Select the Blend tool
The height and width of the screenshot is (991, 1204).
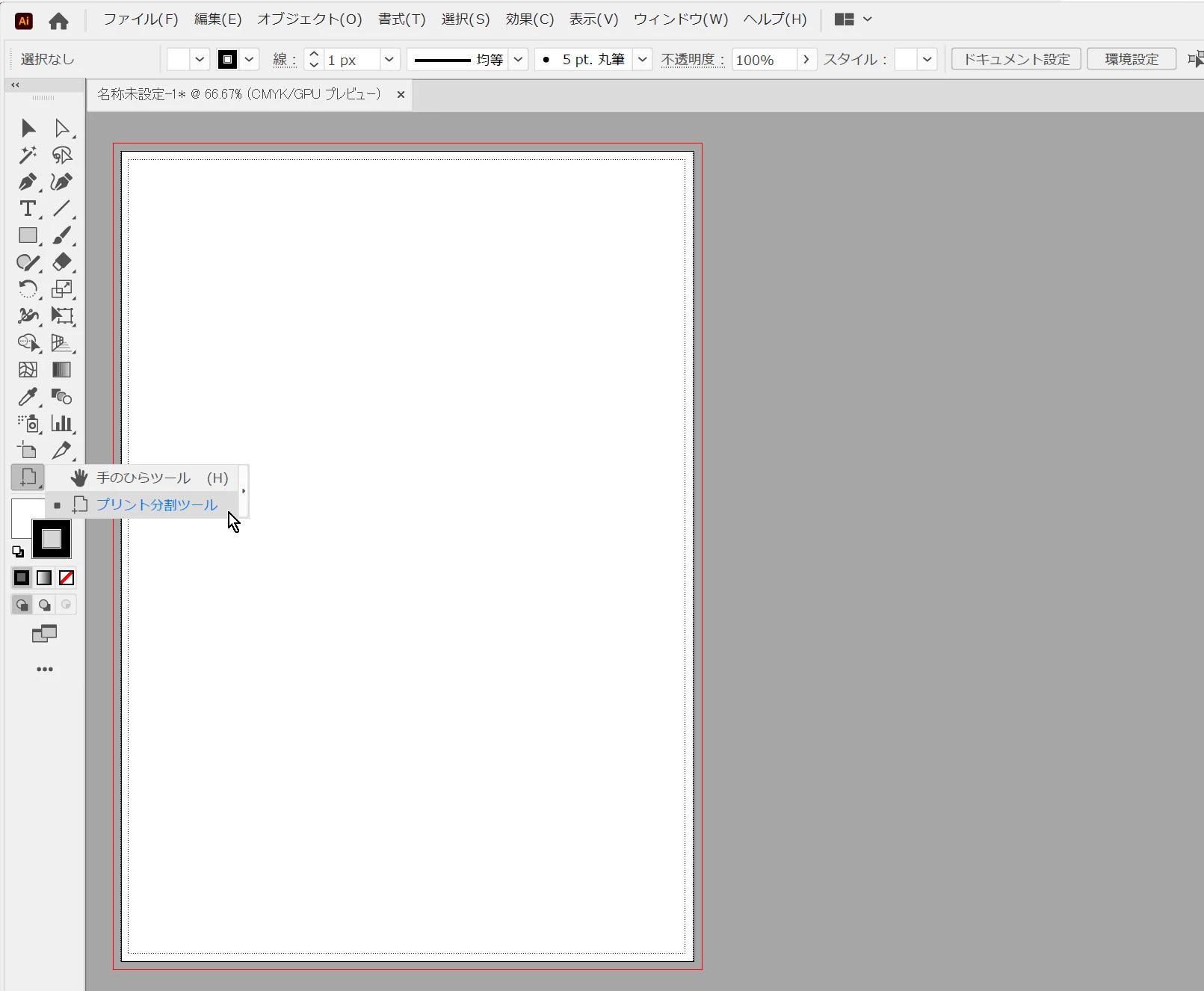pyautogui.click(x=62, y=397)
